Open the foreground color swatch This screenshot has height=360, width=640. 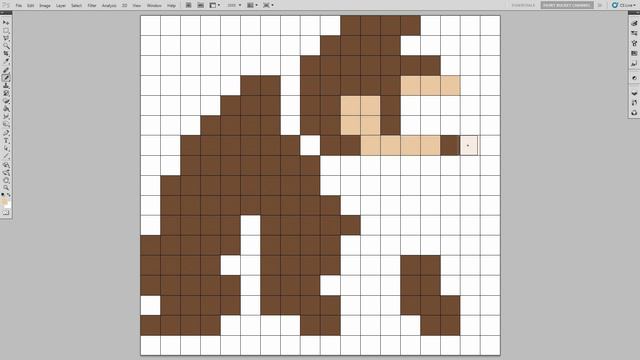pyautogui.click(x=4, y=201)
